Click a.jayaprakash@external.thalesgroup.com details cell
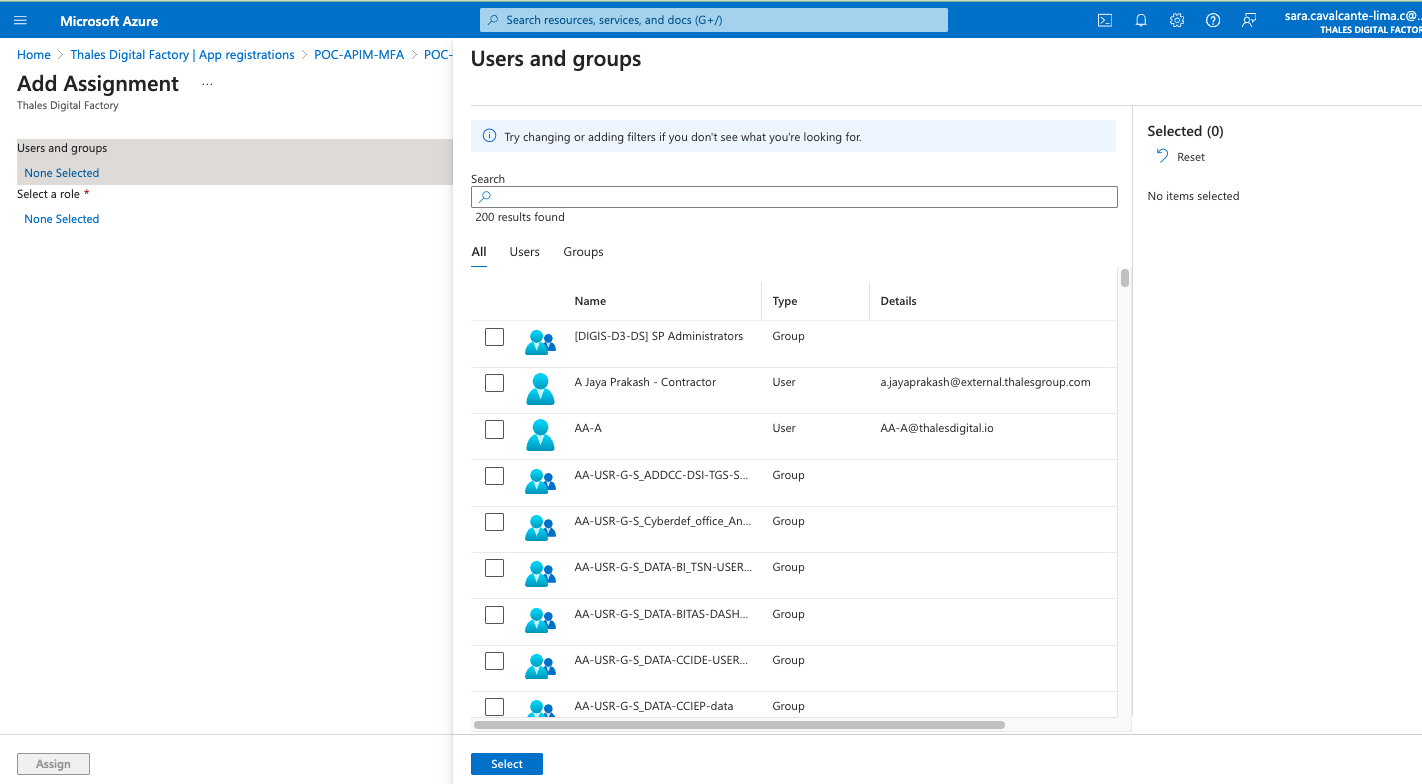The image size is (1422, 784). click(985, 382)
